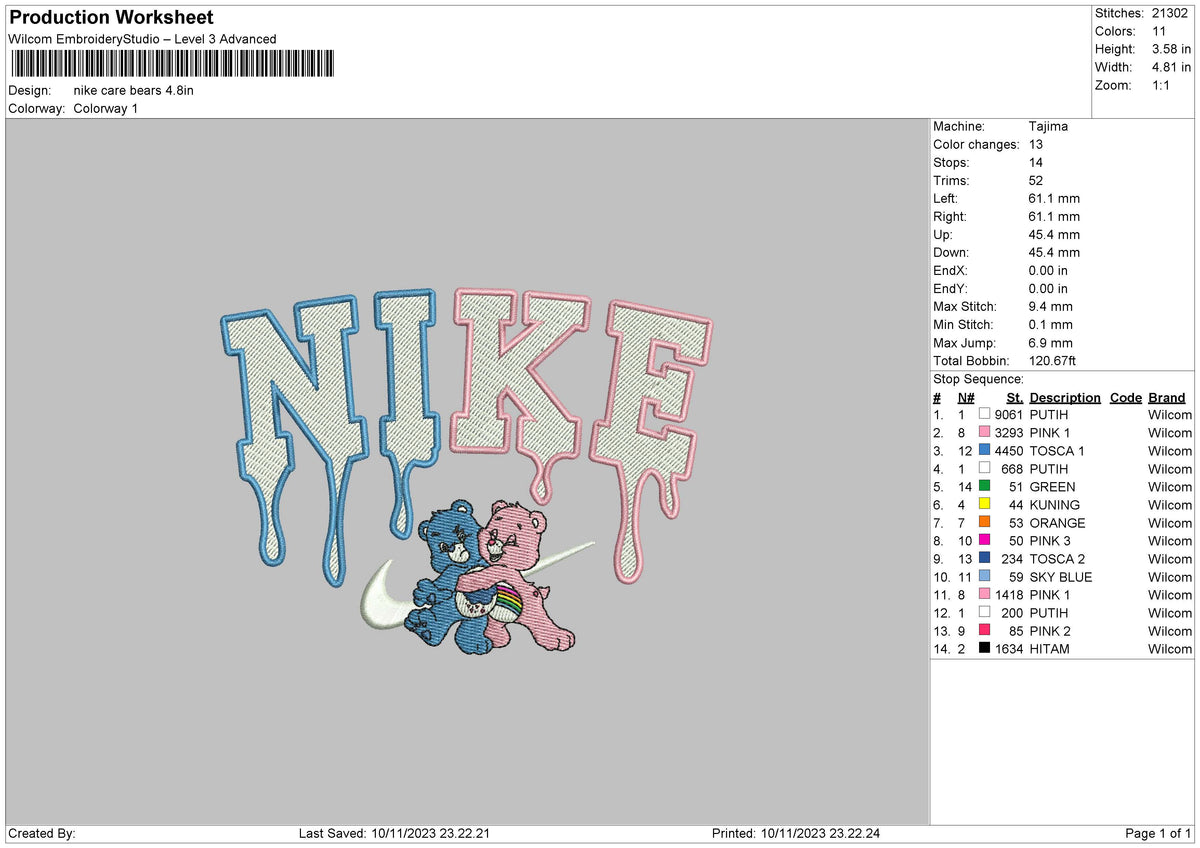1200x848 pixels.
Task: Click the Colorway 1 label
Action: 106,110
